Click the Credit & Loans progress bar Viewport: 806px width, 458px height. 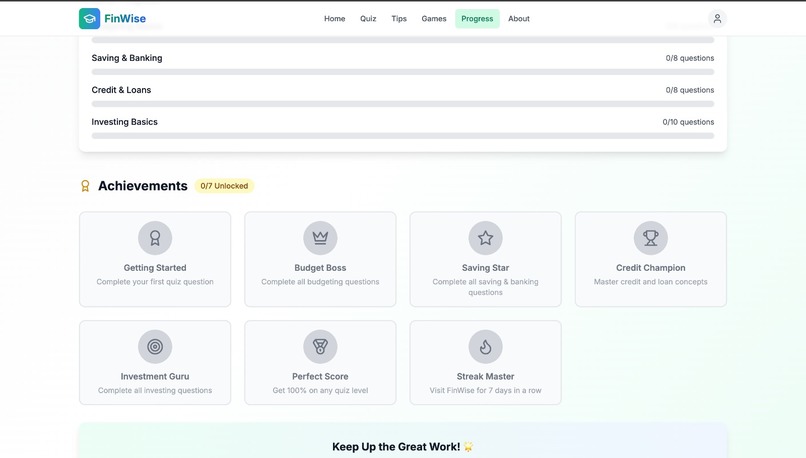[403, 104]
